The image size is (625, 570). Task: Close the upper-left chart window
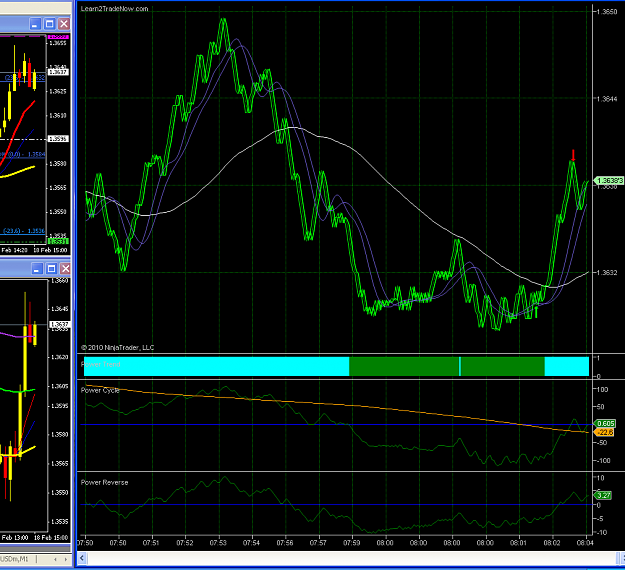coord(64,24)
